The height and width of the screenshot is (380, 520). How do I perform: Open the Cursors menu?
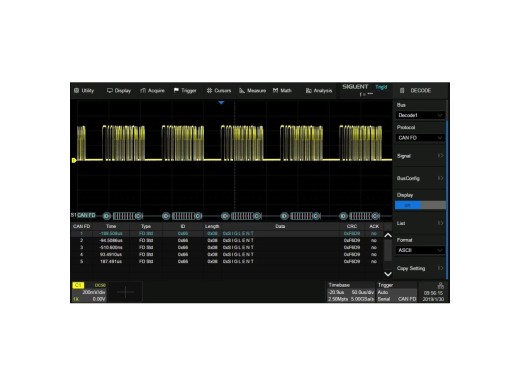pyautogui.click(x=219, y=90)
